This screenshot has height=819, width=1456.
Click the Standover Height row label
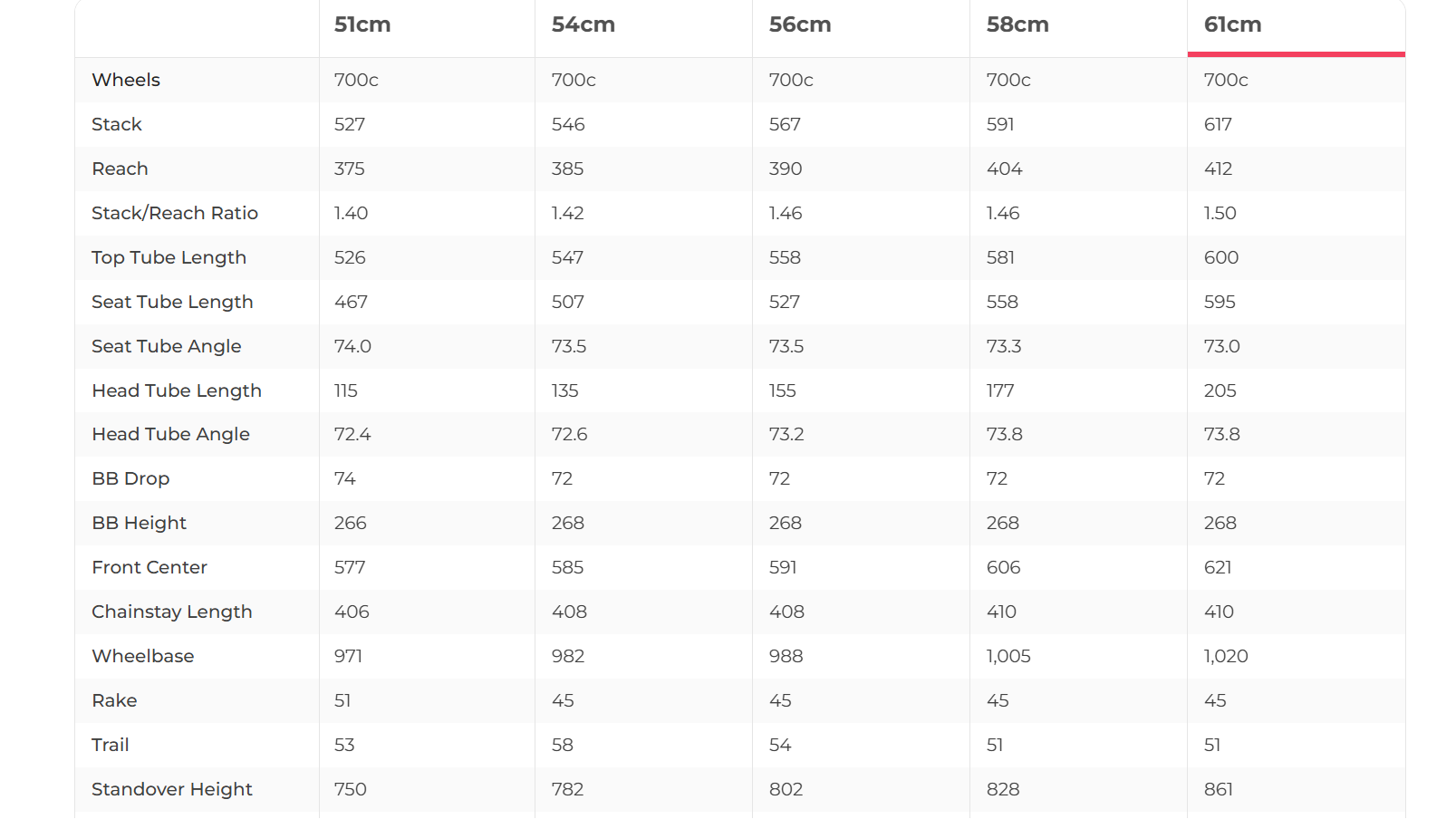[172, 789]
